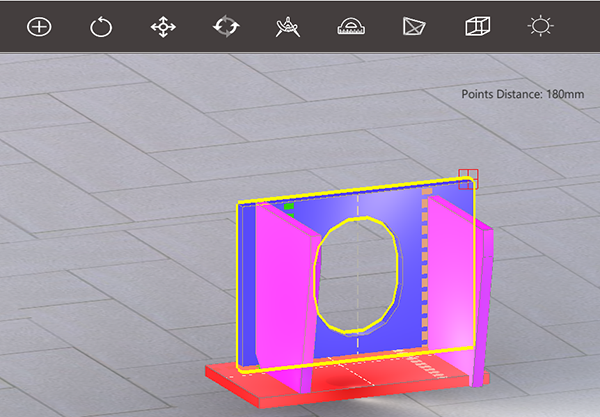Click the red square corner point marker
Viewport: 600px width, 417px height.
click(x=468, y=179)
